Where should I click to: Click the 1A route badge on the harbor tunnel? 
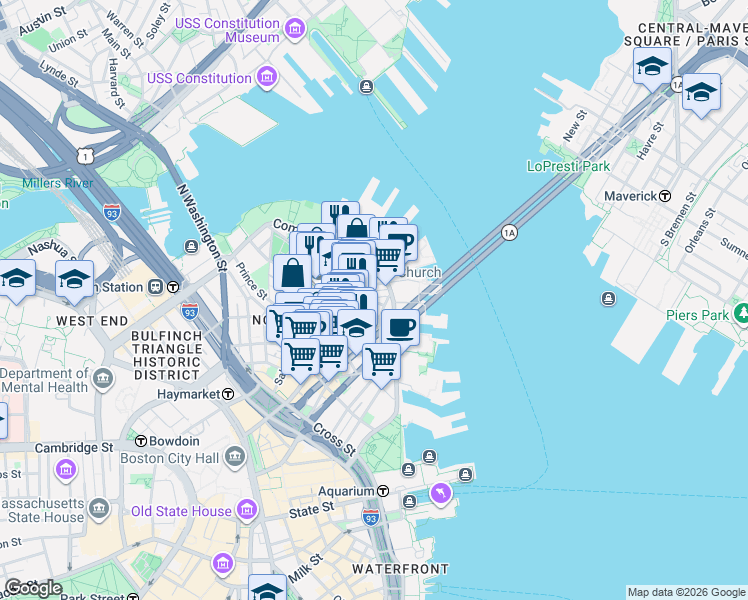(x=509, y=233)
